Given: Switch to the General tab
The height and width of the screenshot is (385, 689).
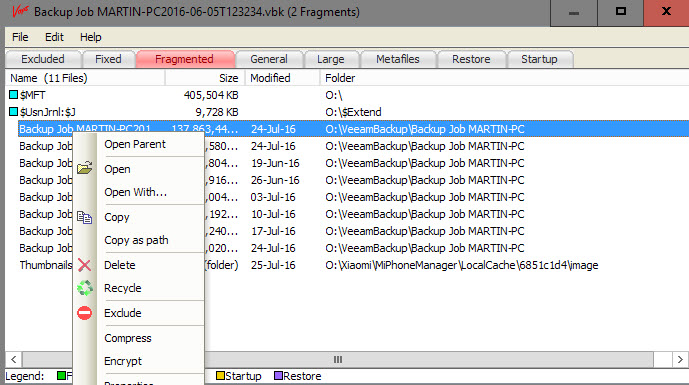Looking at the screenshot, I should point(269,59).
